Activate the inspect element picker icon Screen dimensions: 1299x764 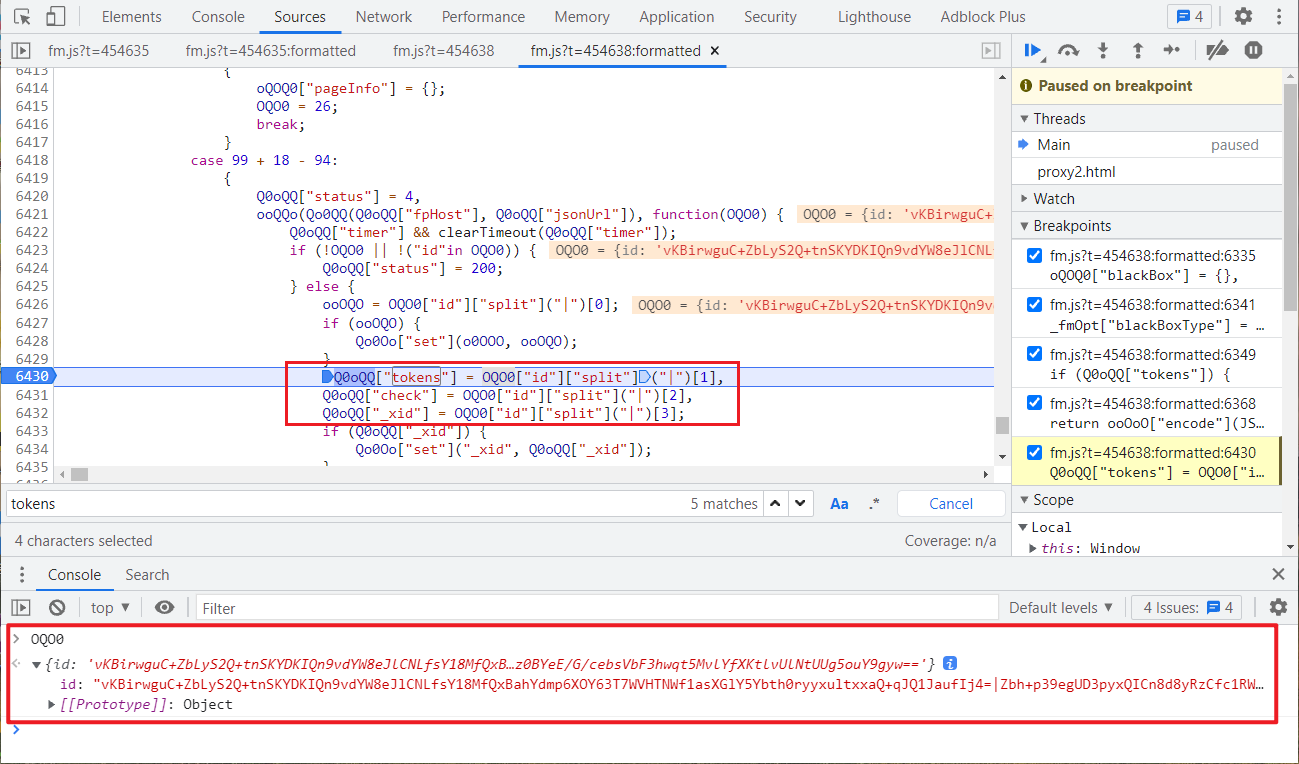pos(22,16)
